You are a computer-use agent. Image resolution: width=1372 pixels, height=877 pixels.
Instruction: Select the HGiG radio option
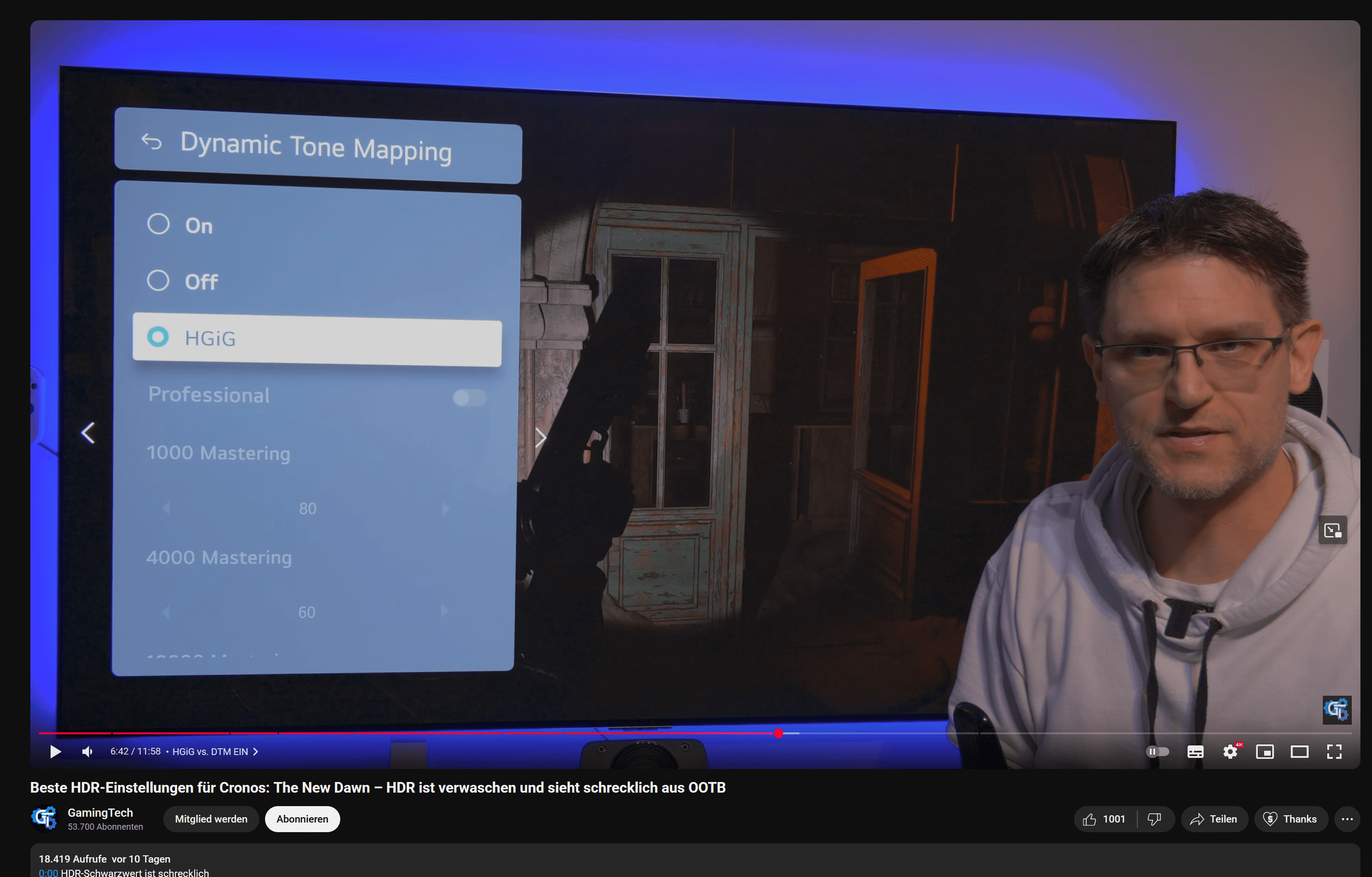point(159,337)
